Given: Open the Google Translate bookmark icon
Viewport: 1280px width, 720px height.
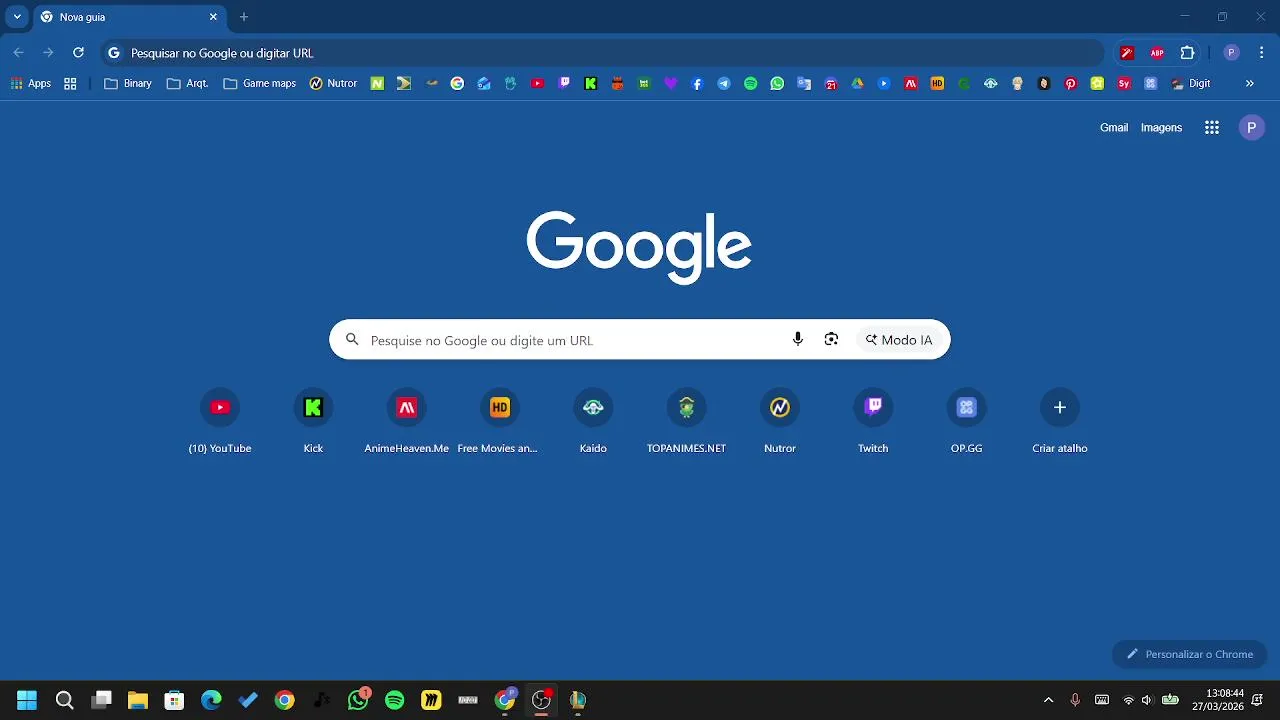Looking at the screenshot, I should pos(804,84).
